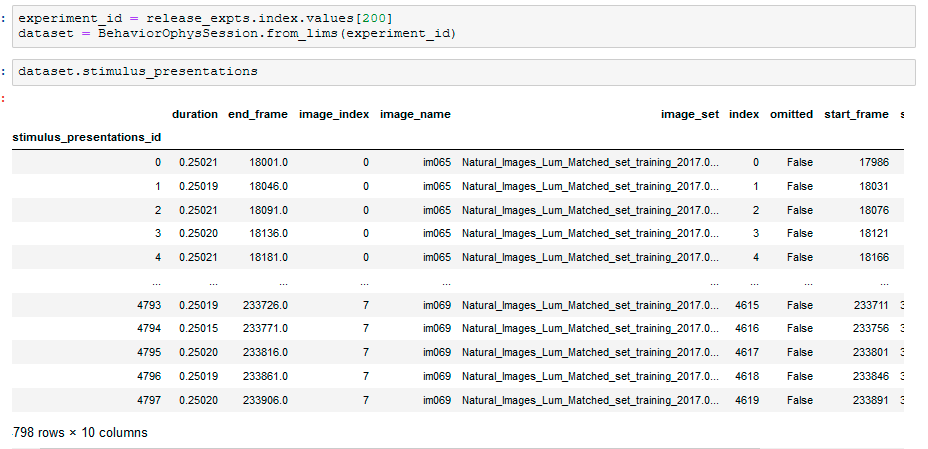Click start_frame value 233756
Image resolution: width=928 pixels, height=449 pixels.
(x=871, y=328)
